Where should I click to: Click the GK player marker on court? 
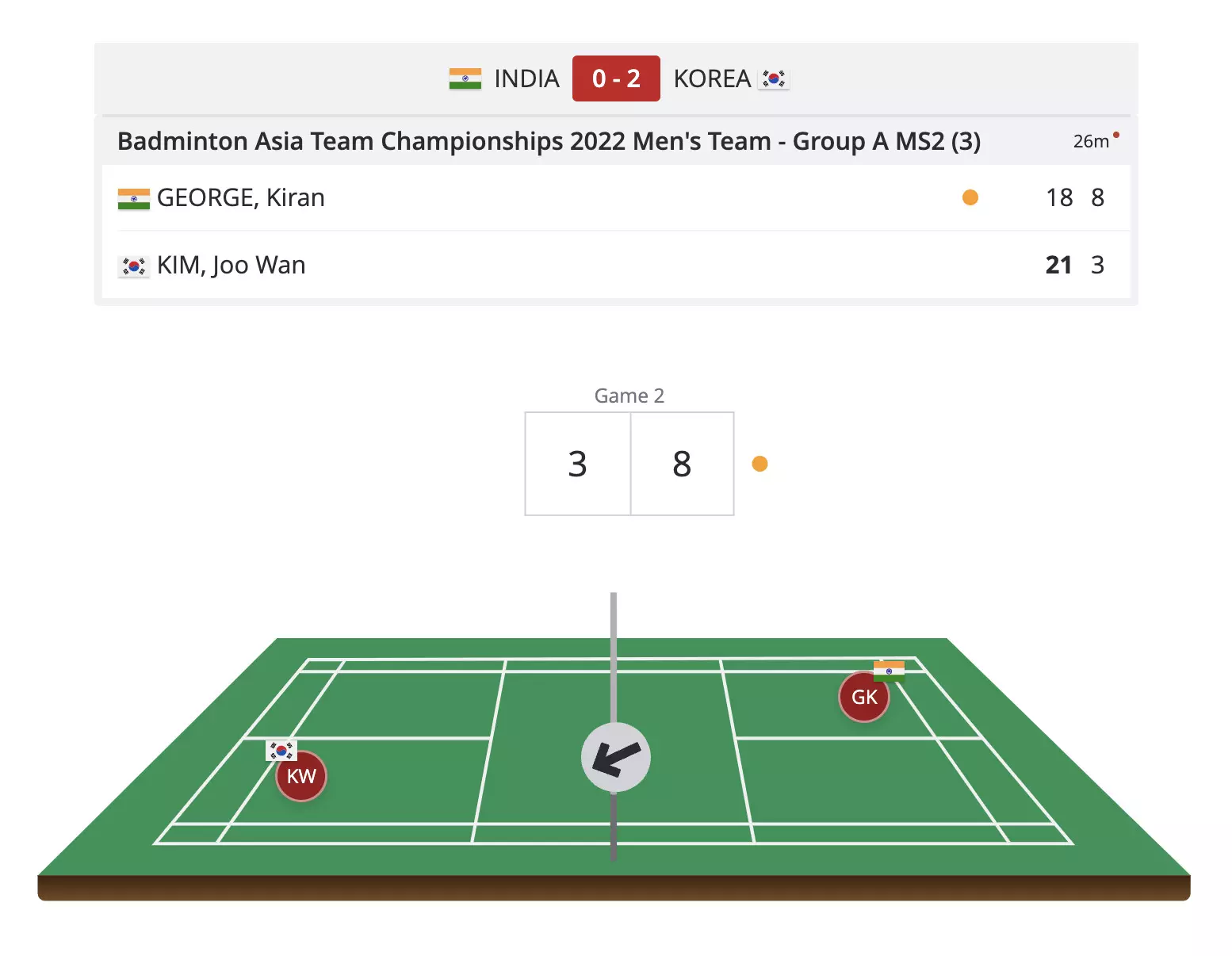tap(864, 697)
